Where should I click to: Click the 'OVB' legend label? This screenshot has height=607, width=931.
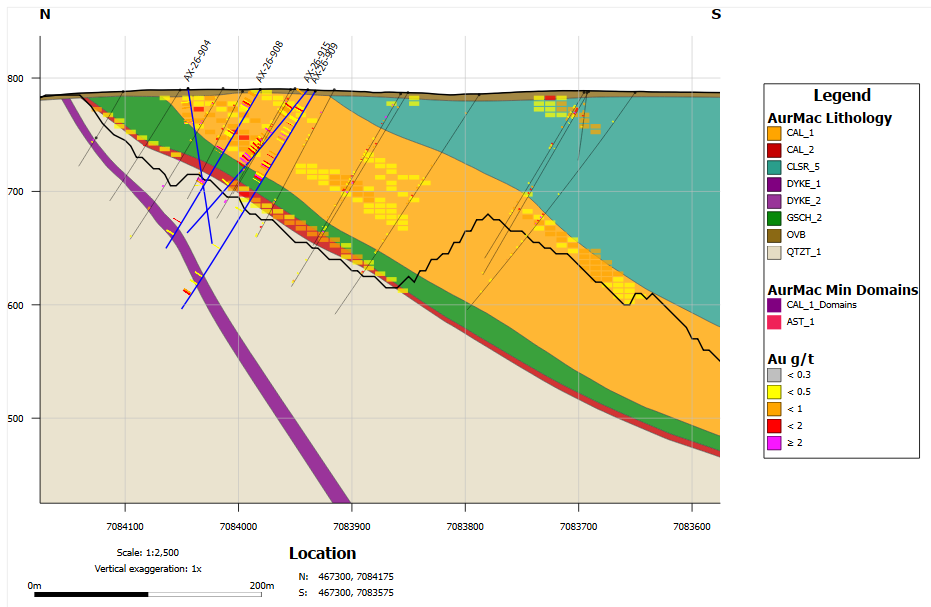click(x=796, y=235)
